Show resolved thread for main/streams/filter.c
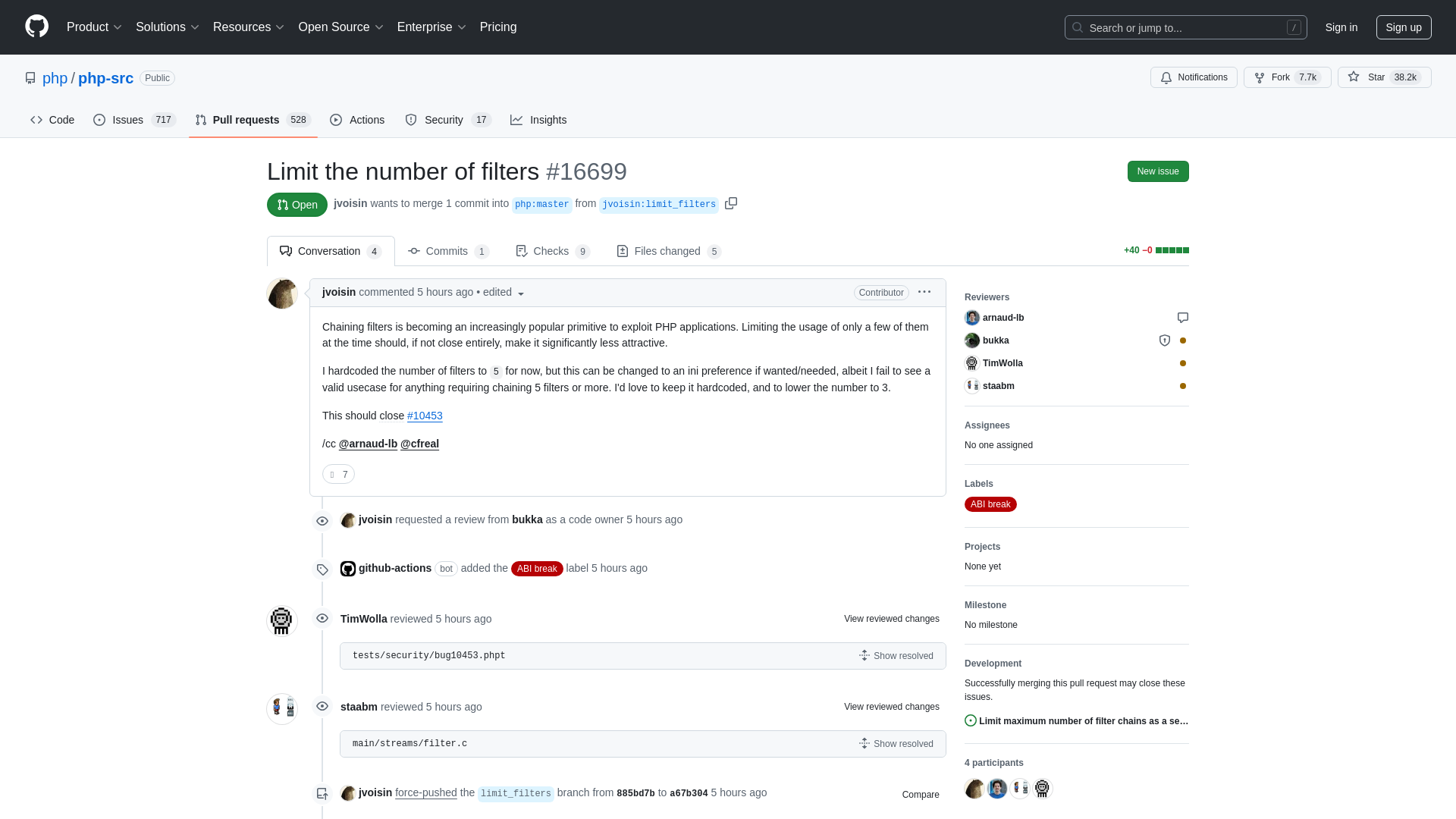This screenshot has width=1456, height=819. [896, 744]
